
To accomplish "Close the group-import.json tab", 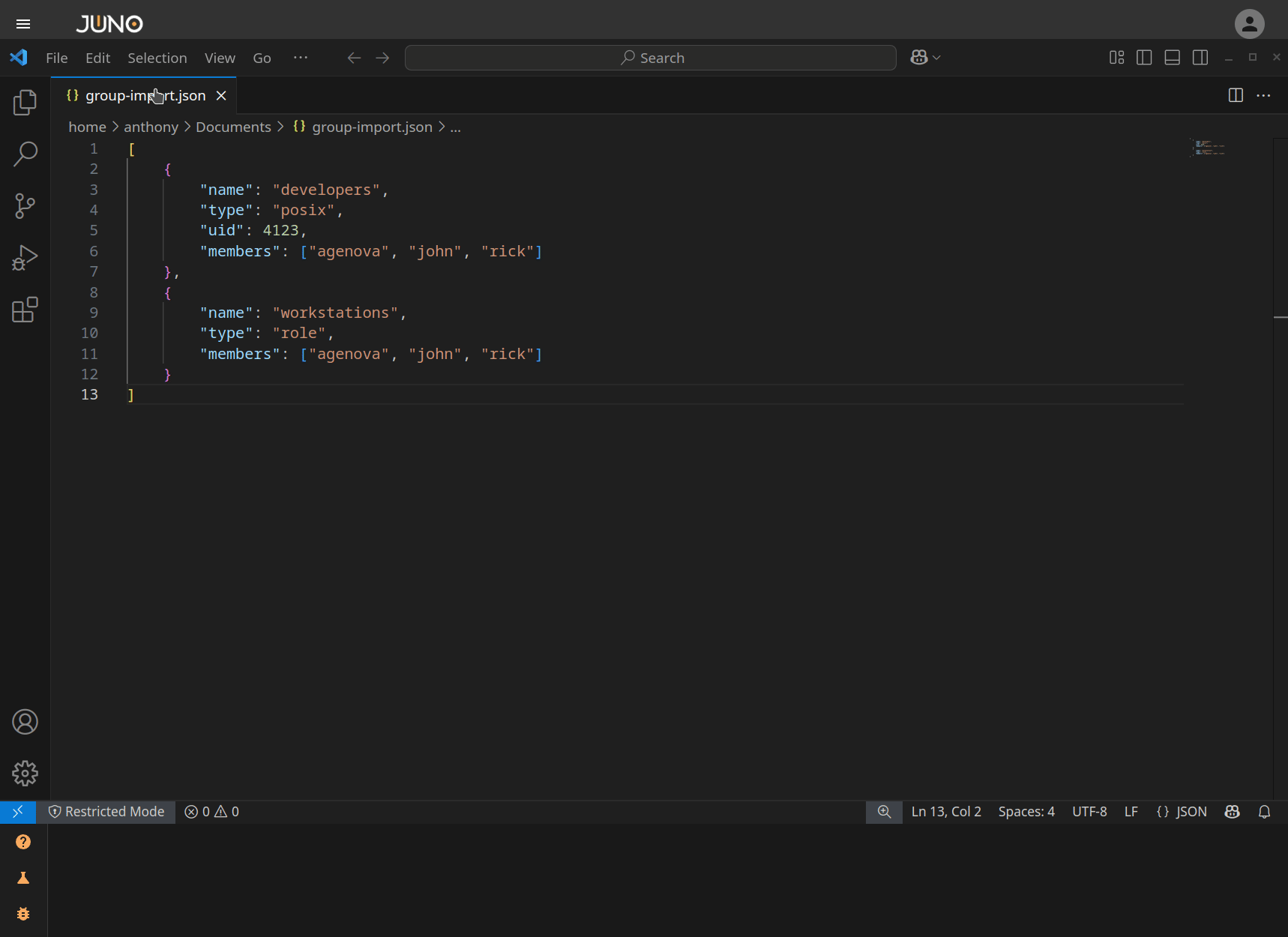I will pos(221,96).
